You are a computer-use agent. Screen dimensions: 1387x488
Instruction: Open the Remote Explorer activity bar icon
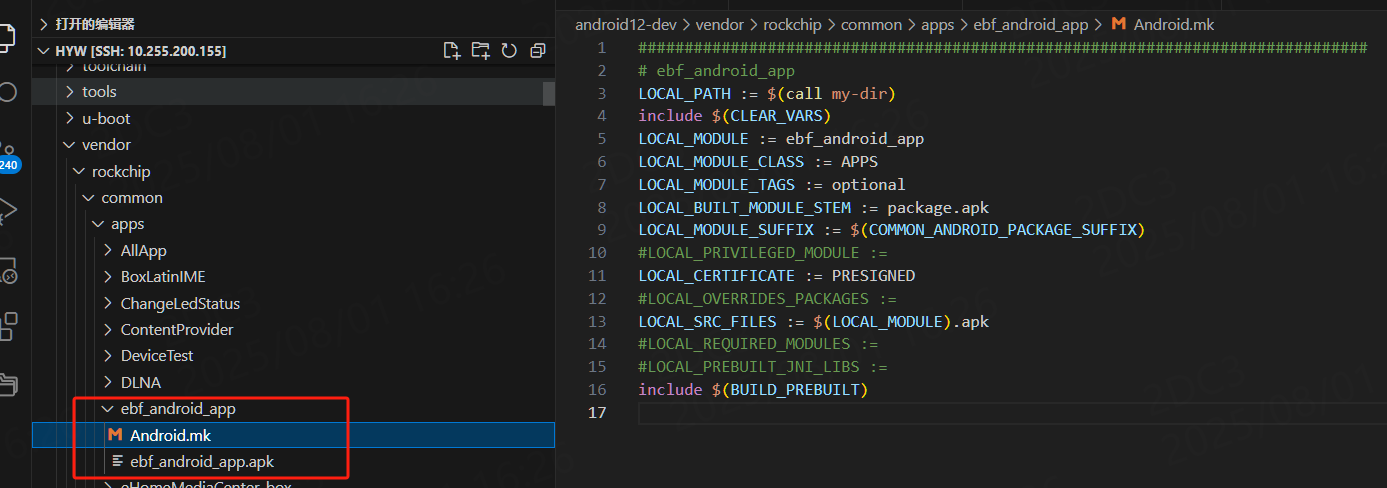pos(7,270)
